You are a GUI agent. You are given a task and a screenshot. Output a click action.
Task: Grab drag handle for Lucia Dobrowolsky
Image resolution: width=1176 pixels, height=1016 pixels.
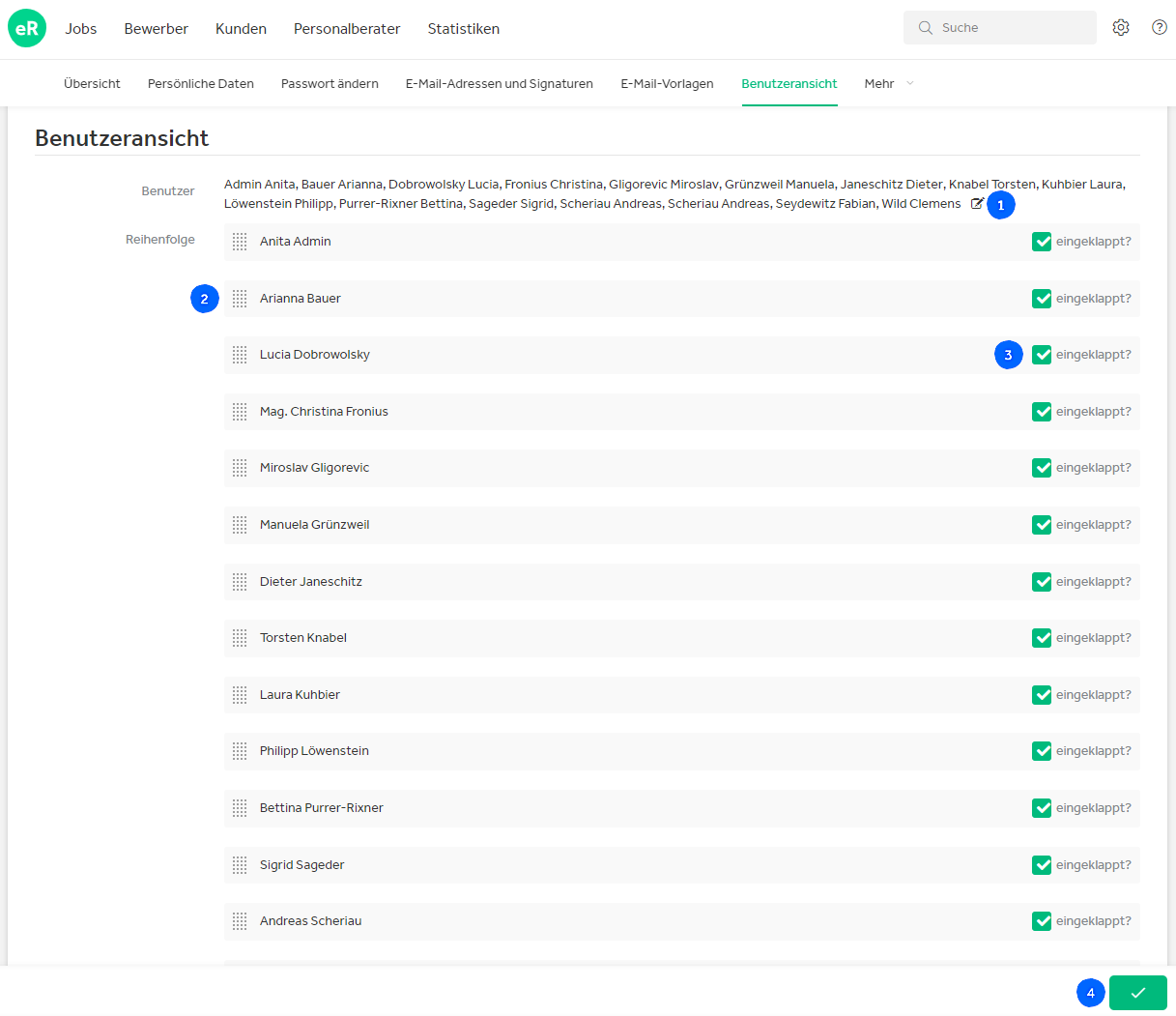pyautogui.click(x=240, y=355)
